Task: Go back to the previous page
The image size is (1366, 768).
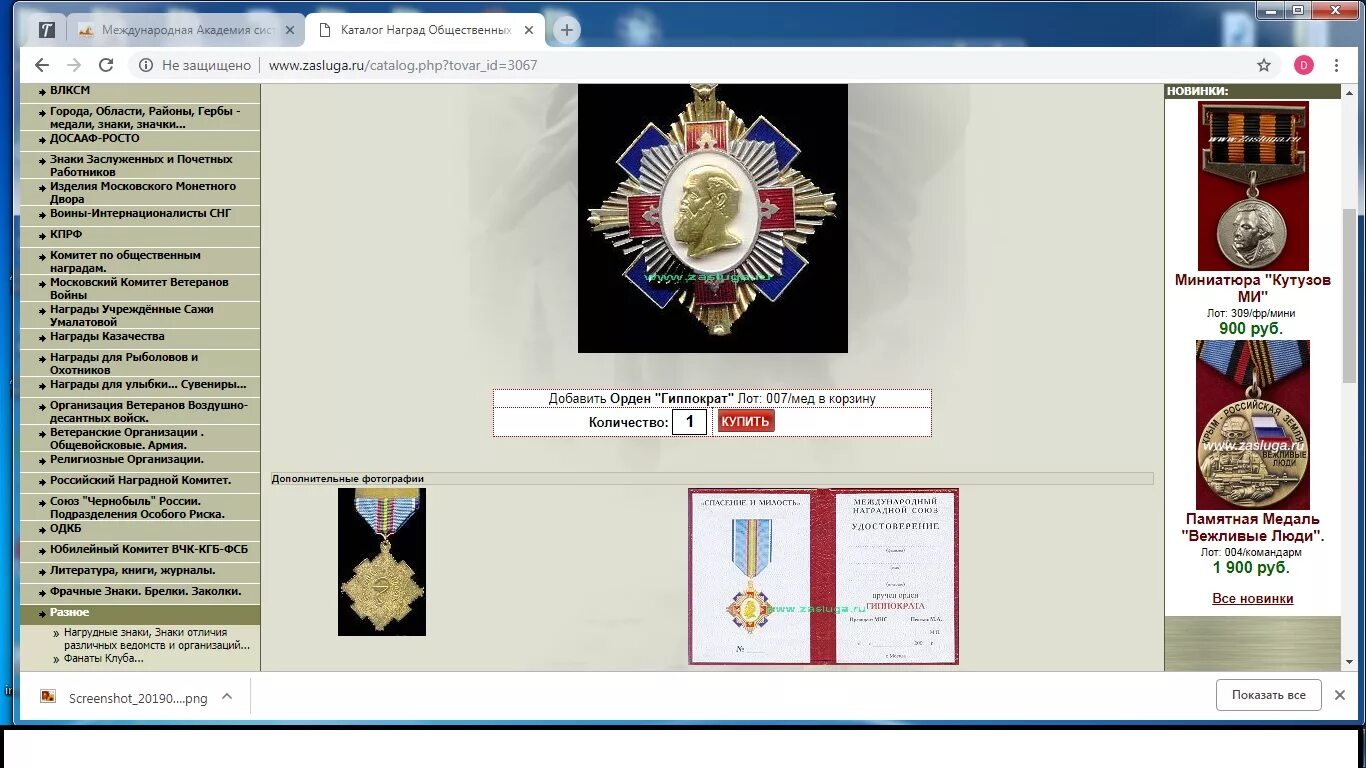Action: tap(41, 65)
